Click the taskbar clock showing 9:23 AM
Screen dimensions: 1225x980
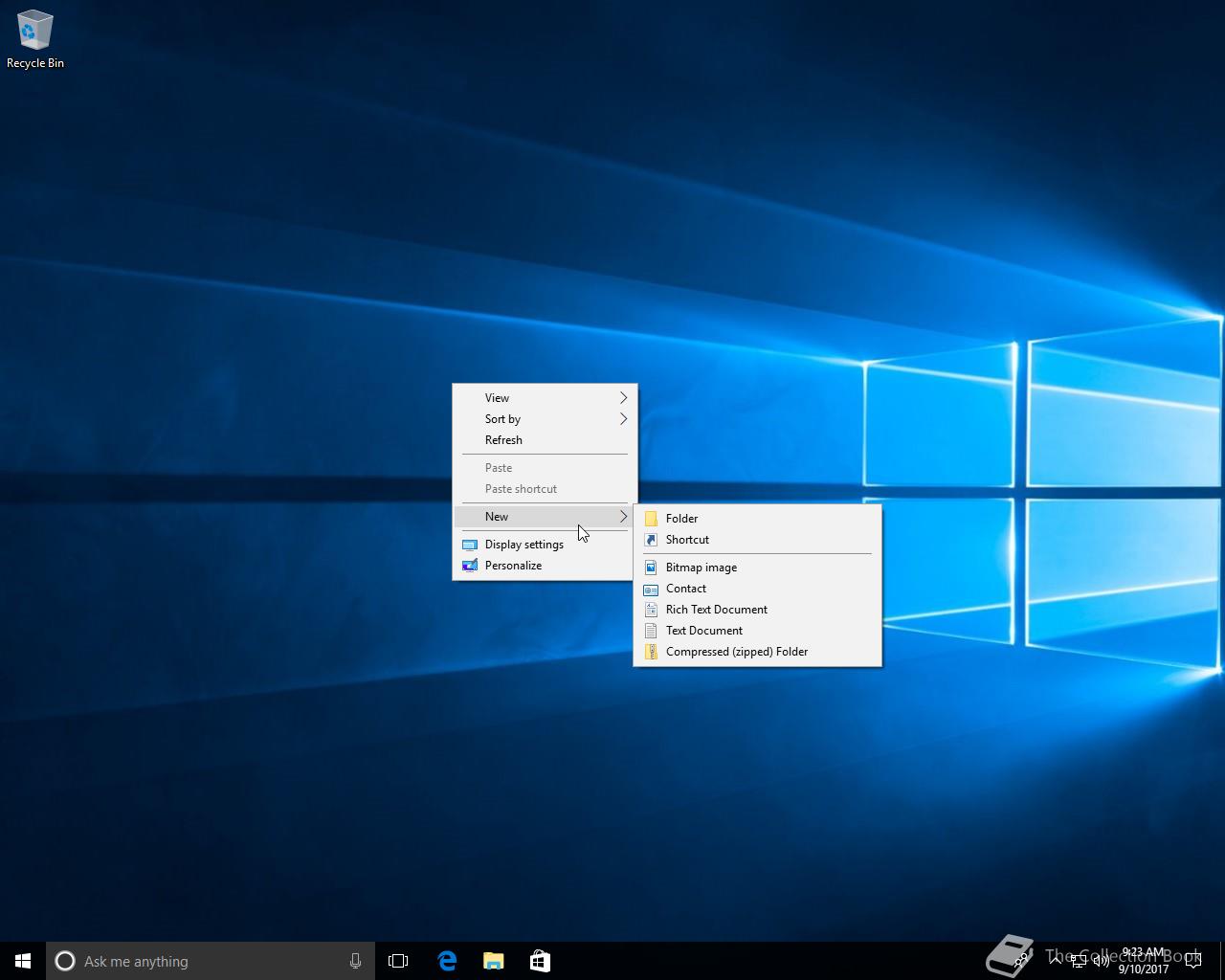click(1143, 961)
